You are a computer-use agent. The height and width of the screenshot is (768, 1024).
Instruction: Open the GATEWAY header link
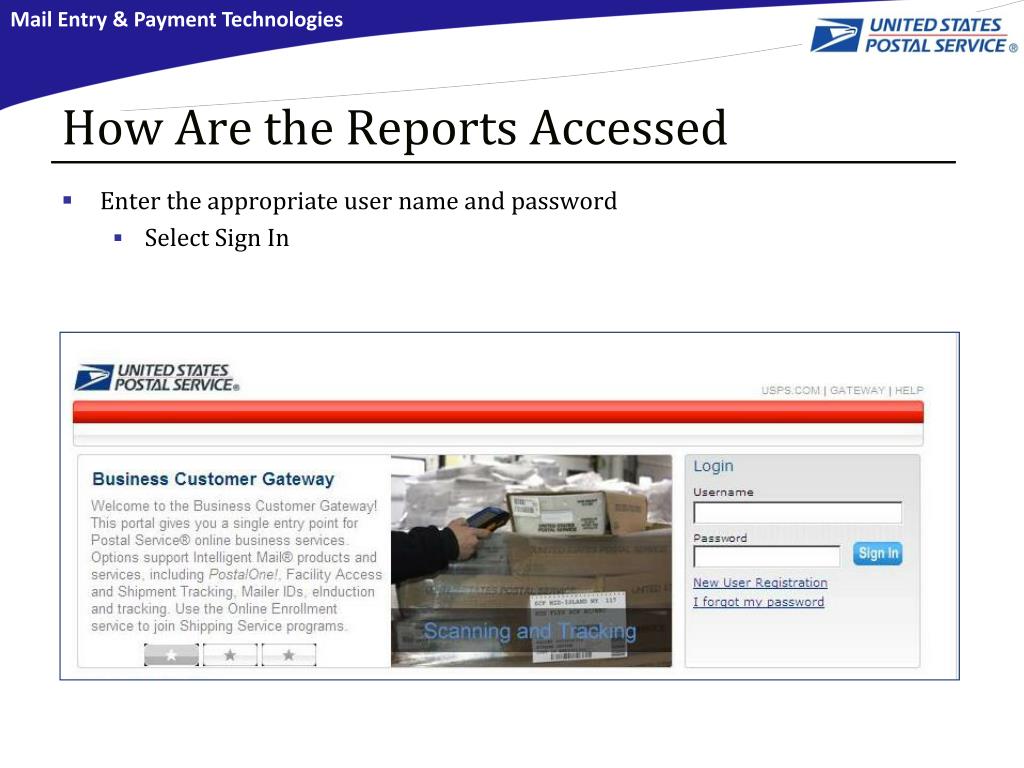click(x=857, y=391)
